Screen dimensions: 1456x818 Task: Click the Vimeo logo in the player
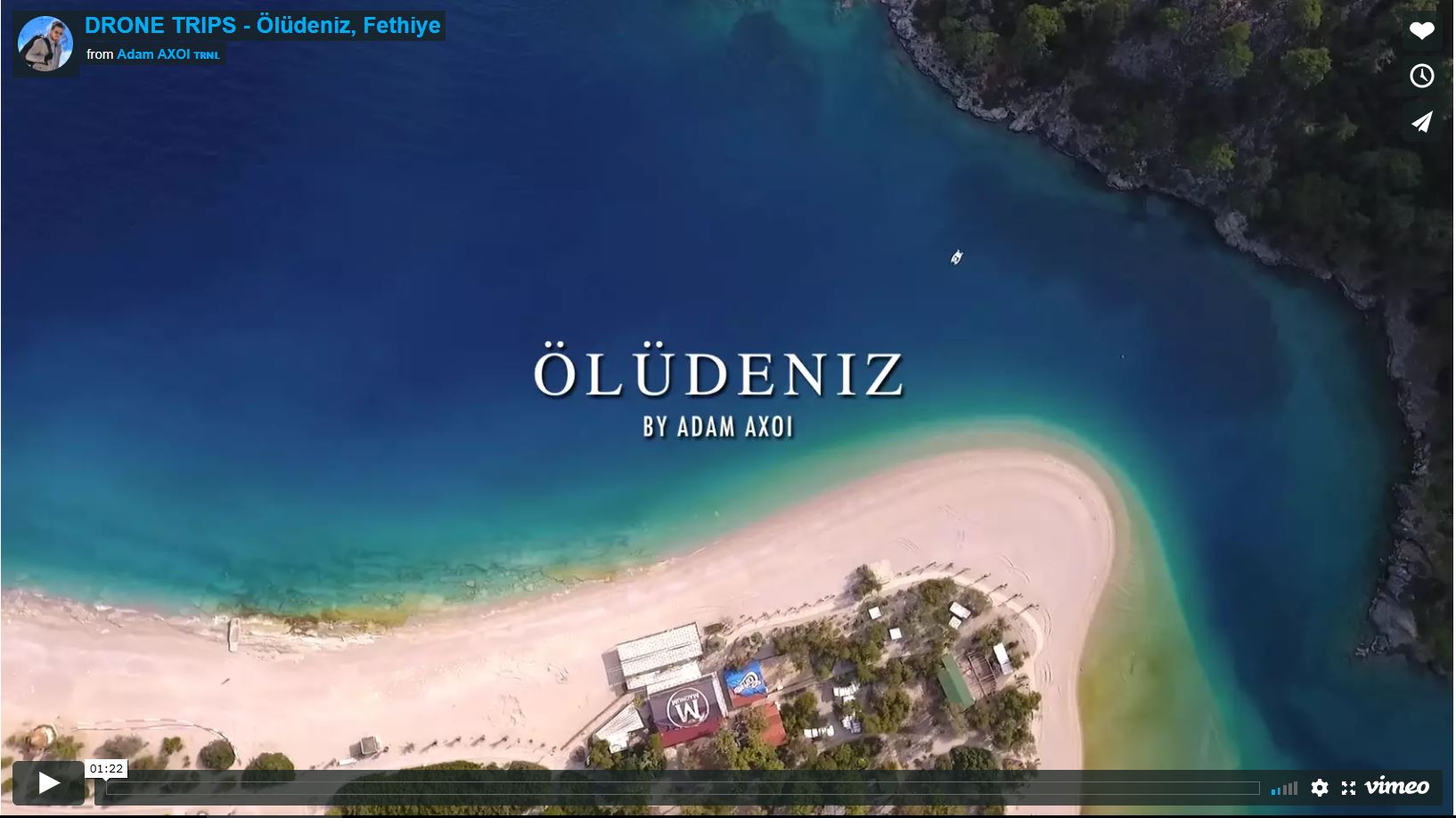[x=1396, y=787]
